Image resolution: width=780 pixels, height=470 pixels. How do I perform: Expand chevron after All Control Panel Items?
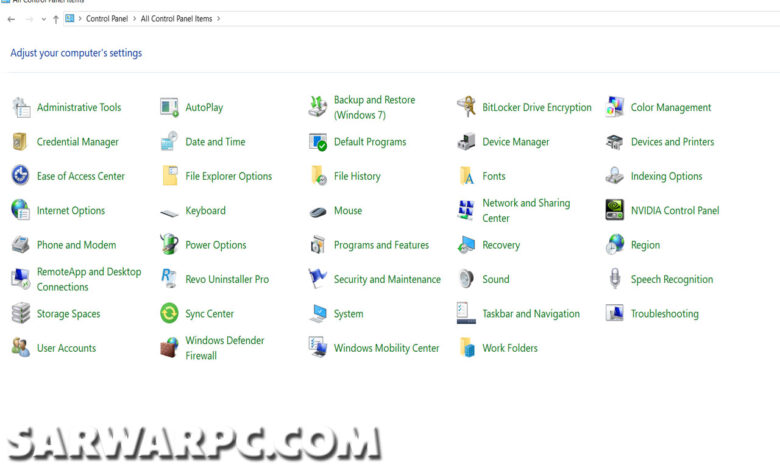tap(218, 19)
